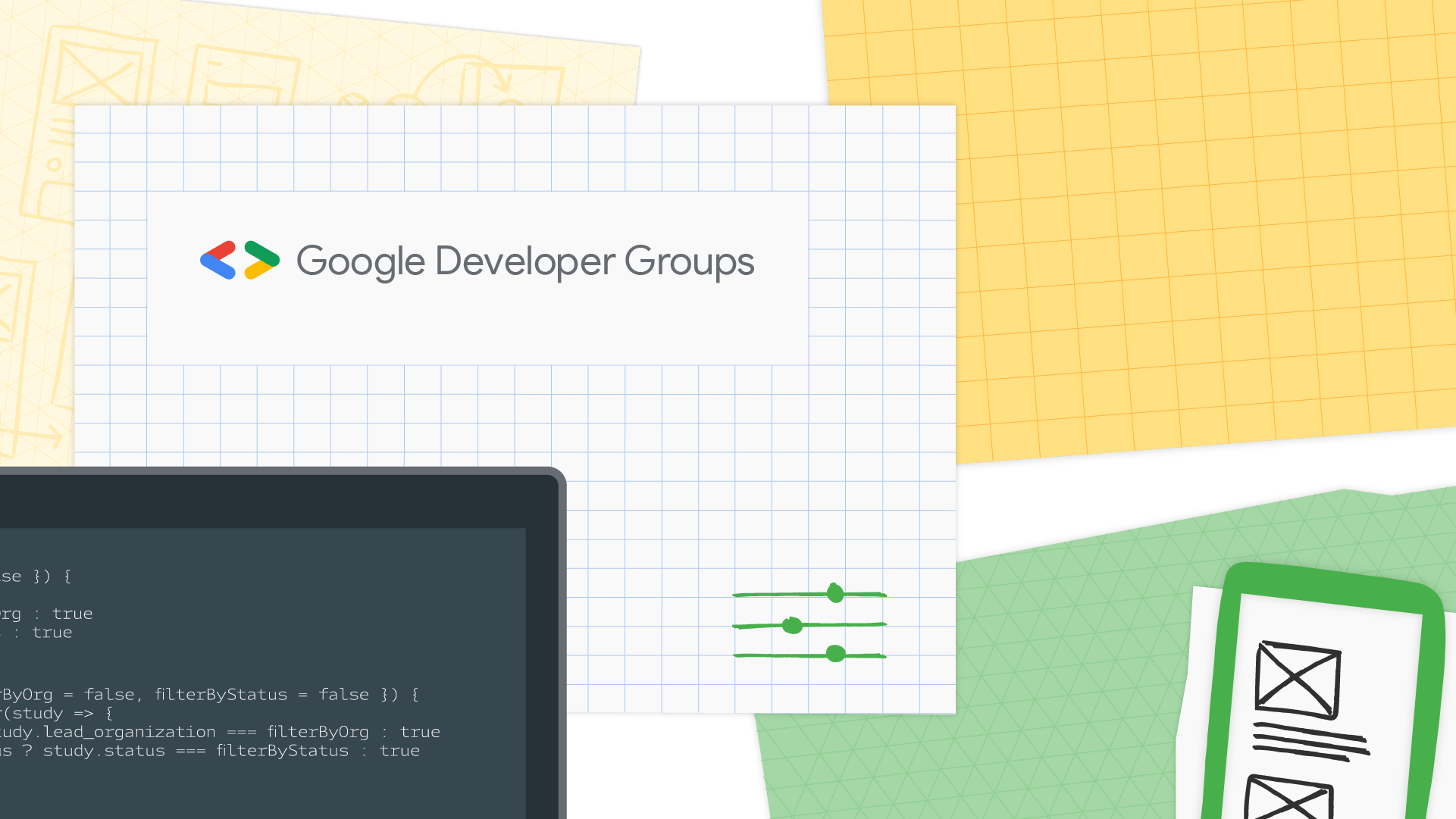The height and width of the screenshot is (819, 1456).
Task: Click the top green slider knob
Action: pos(835,593)
